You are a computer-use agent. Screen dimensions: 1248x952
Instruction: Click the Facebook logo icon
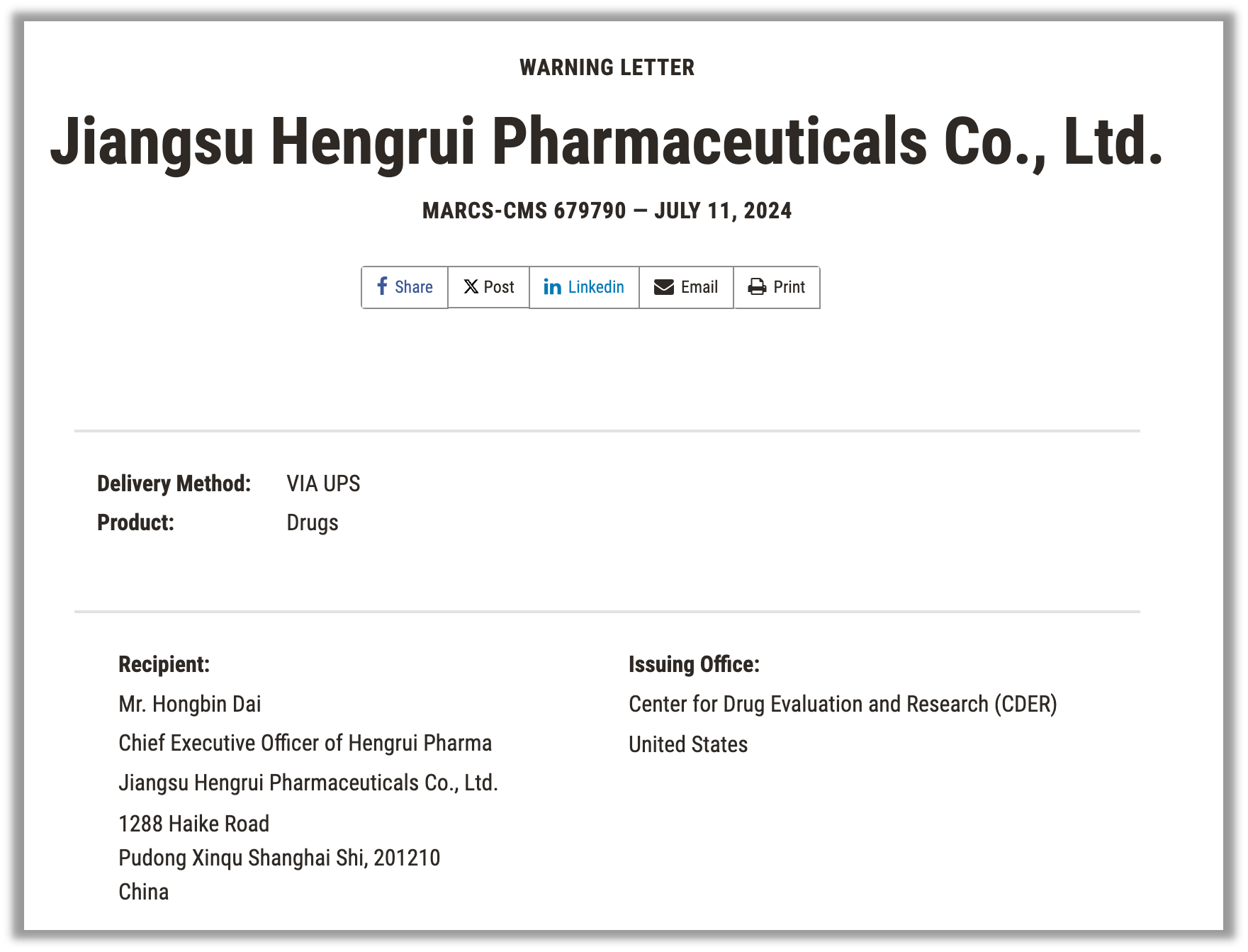[382, 286]
